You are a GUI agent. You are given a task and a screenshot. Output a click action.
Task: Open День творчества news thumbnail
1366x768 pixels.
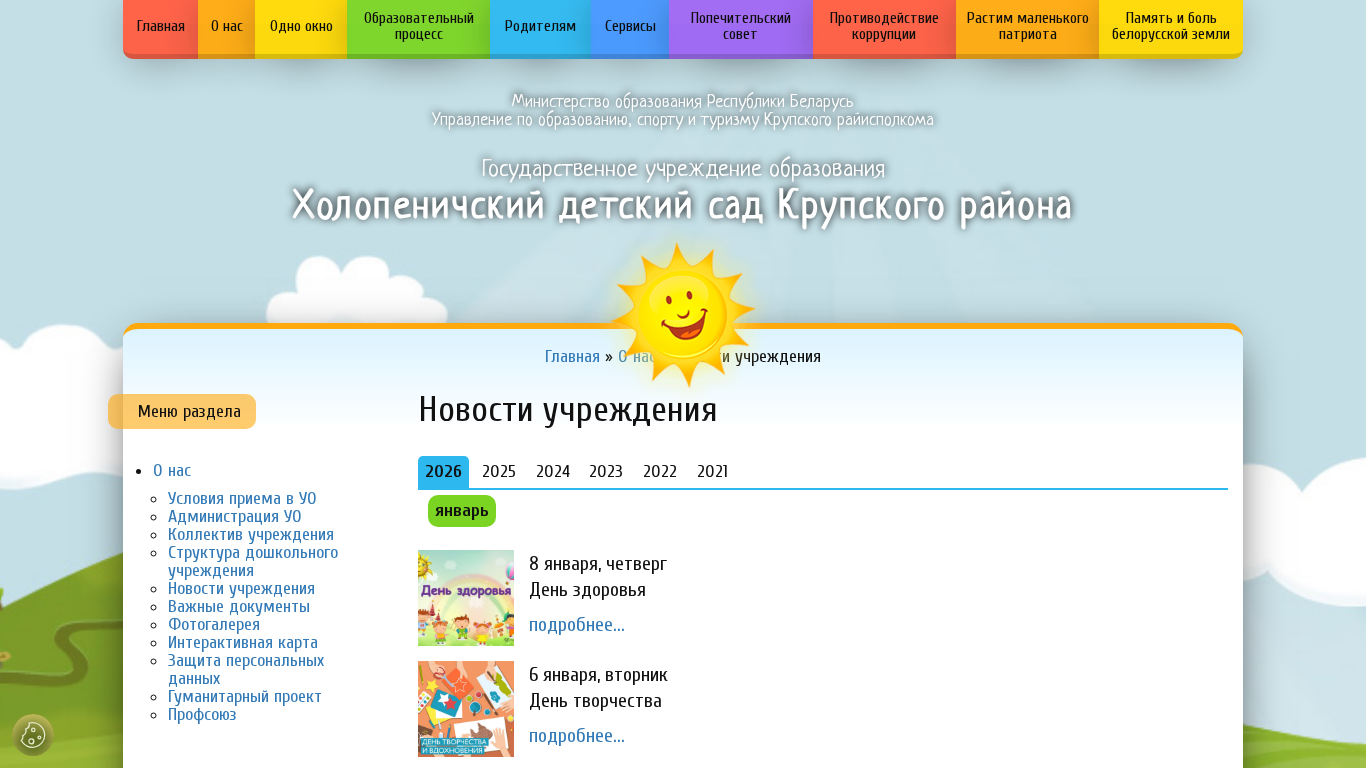466,709
